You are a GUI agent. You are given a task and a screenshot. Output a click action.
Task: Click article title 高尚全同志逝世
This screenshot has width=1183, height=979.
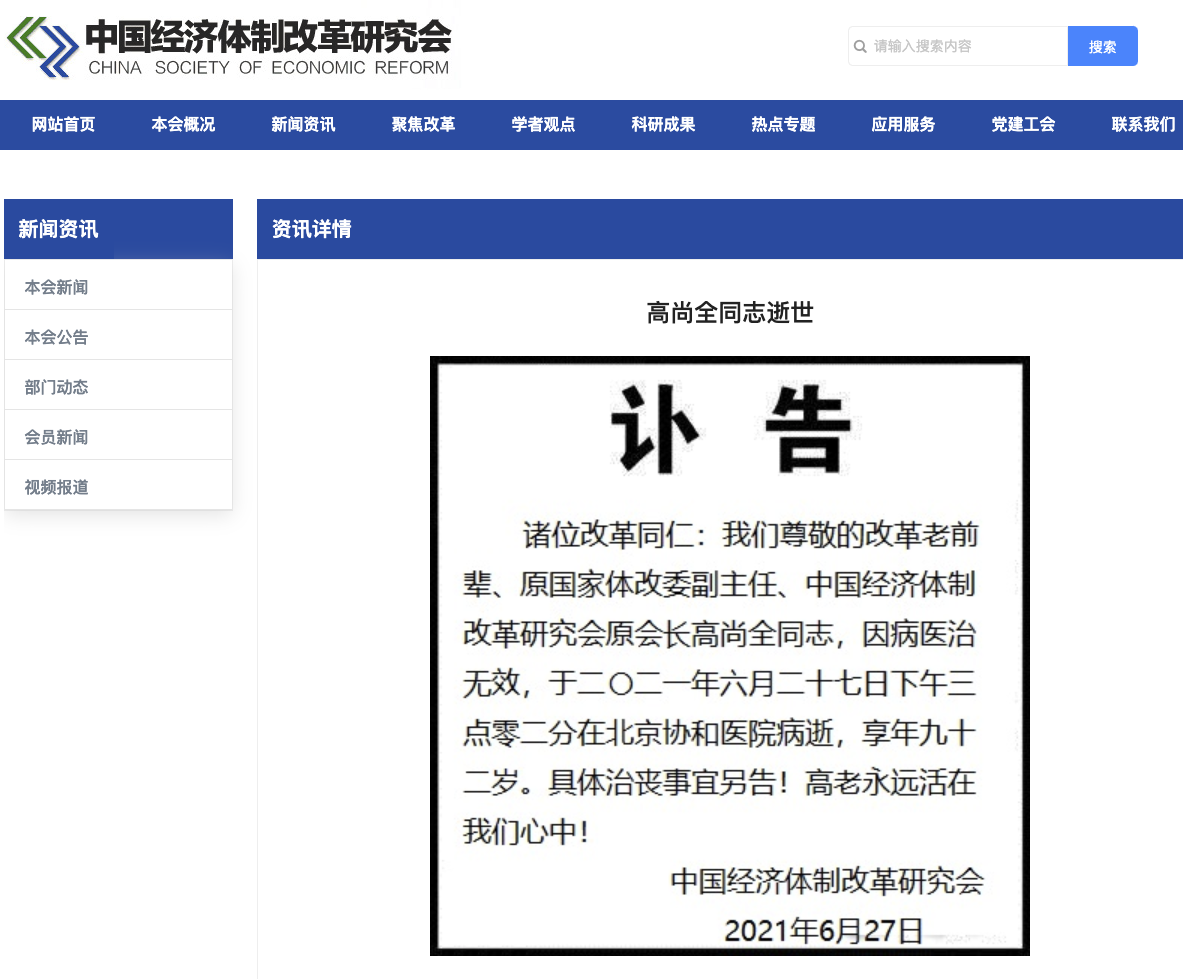pos(730,312)
